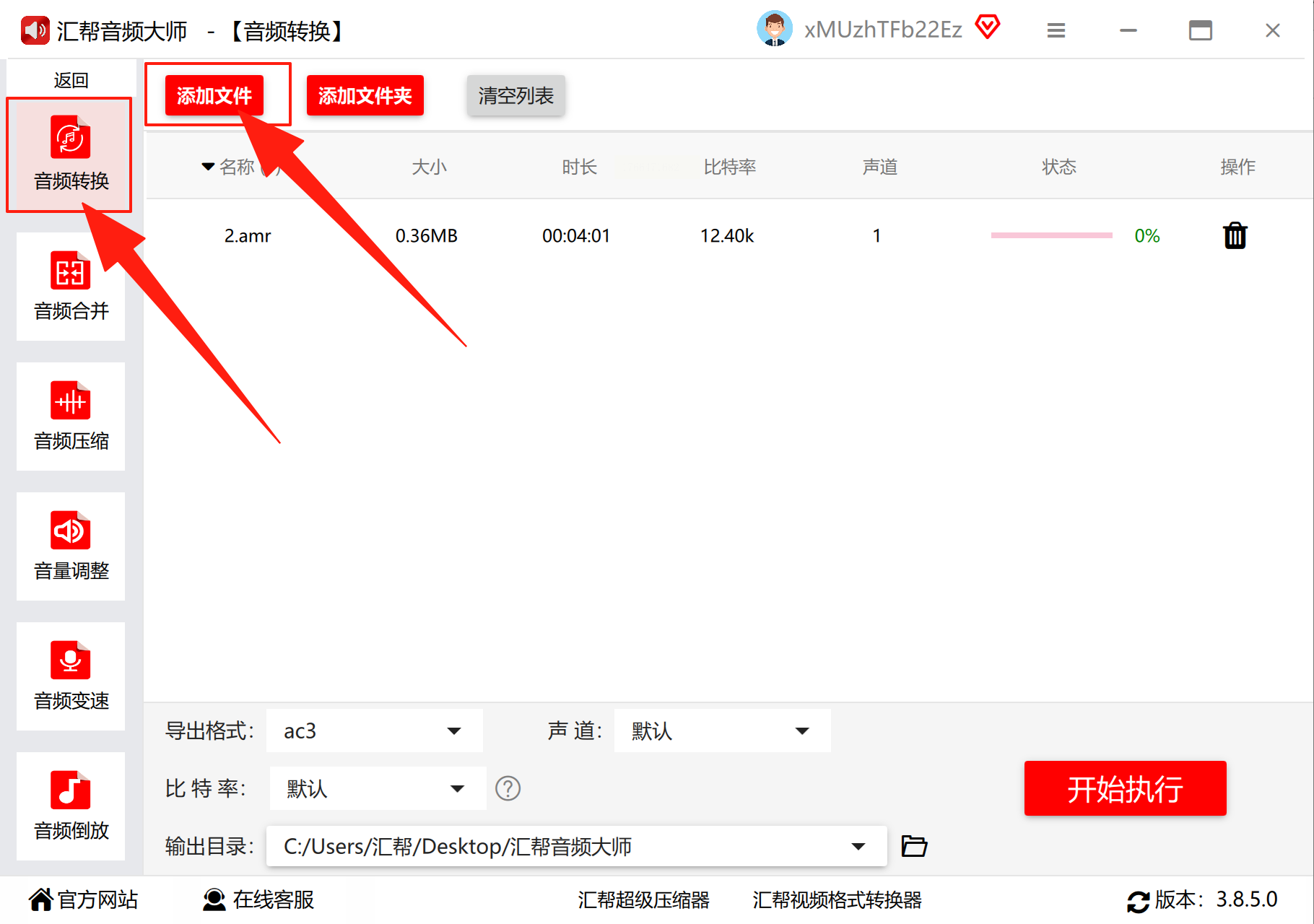Click the 比特率 column header

[730, 167]
